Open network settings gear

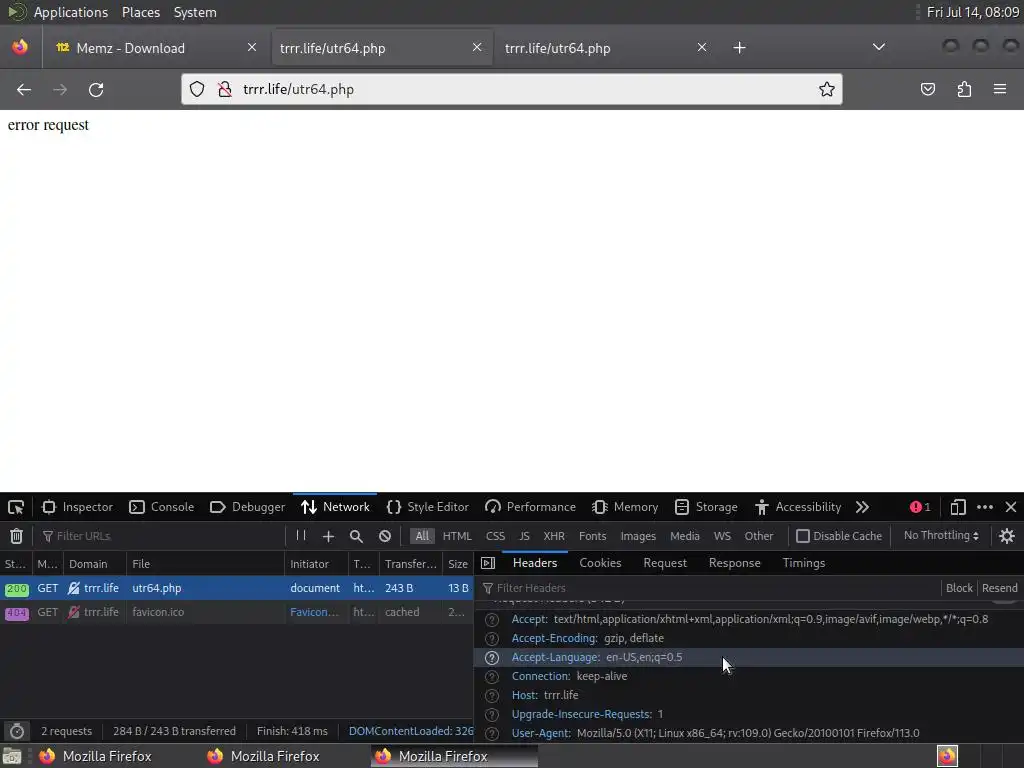click(x=1006, y=536)
